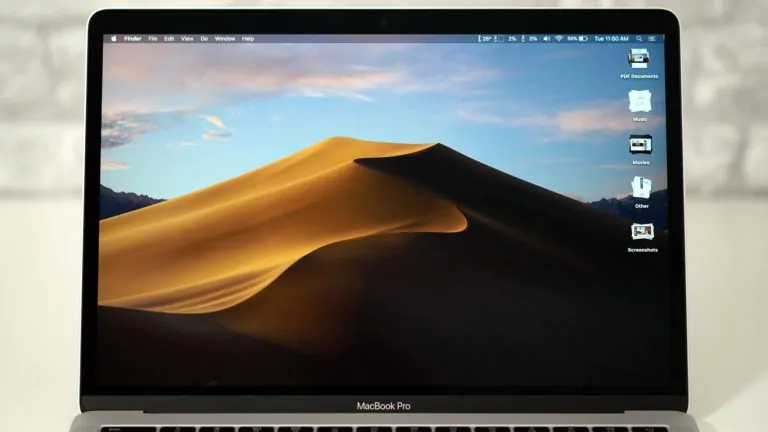Expand the Screenshots stack on desktop
Viewport: 768px width, 432px height.
tap(642, 232)
